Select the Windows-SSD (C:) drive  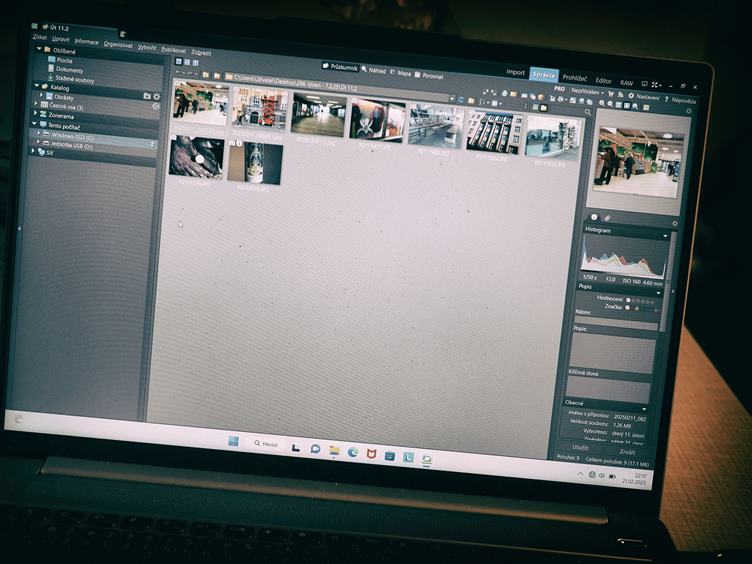[70, 137]
